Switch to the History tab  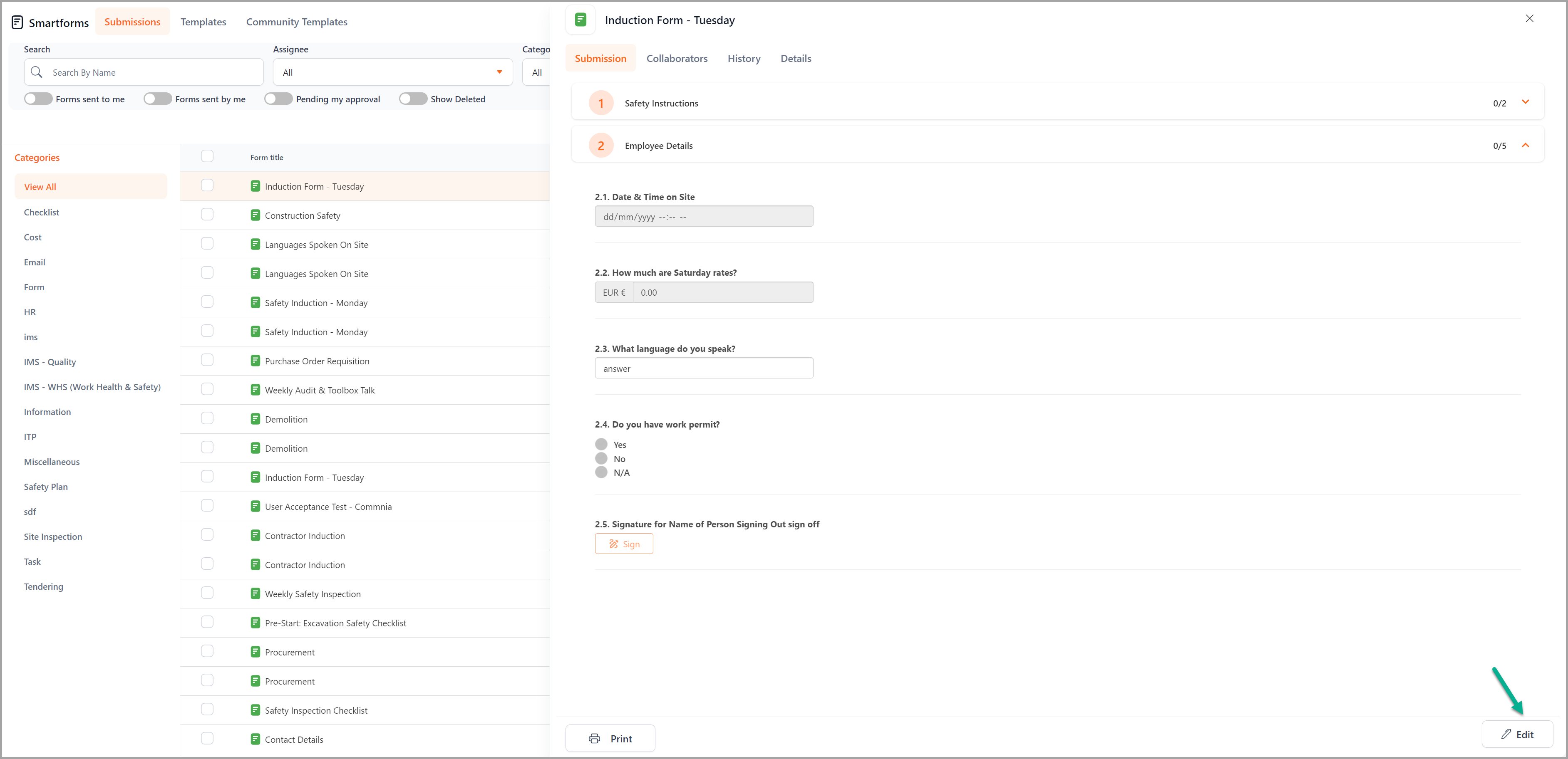point(744,58)
